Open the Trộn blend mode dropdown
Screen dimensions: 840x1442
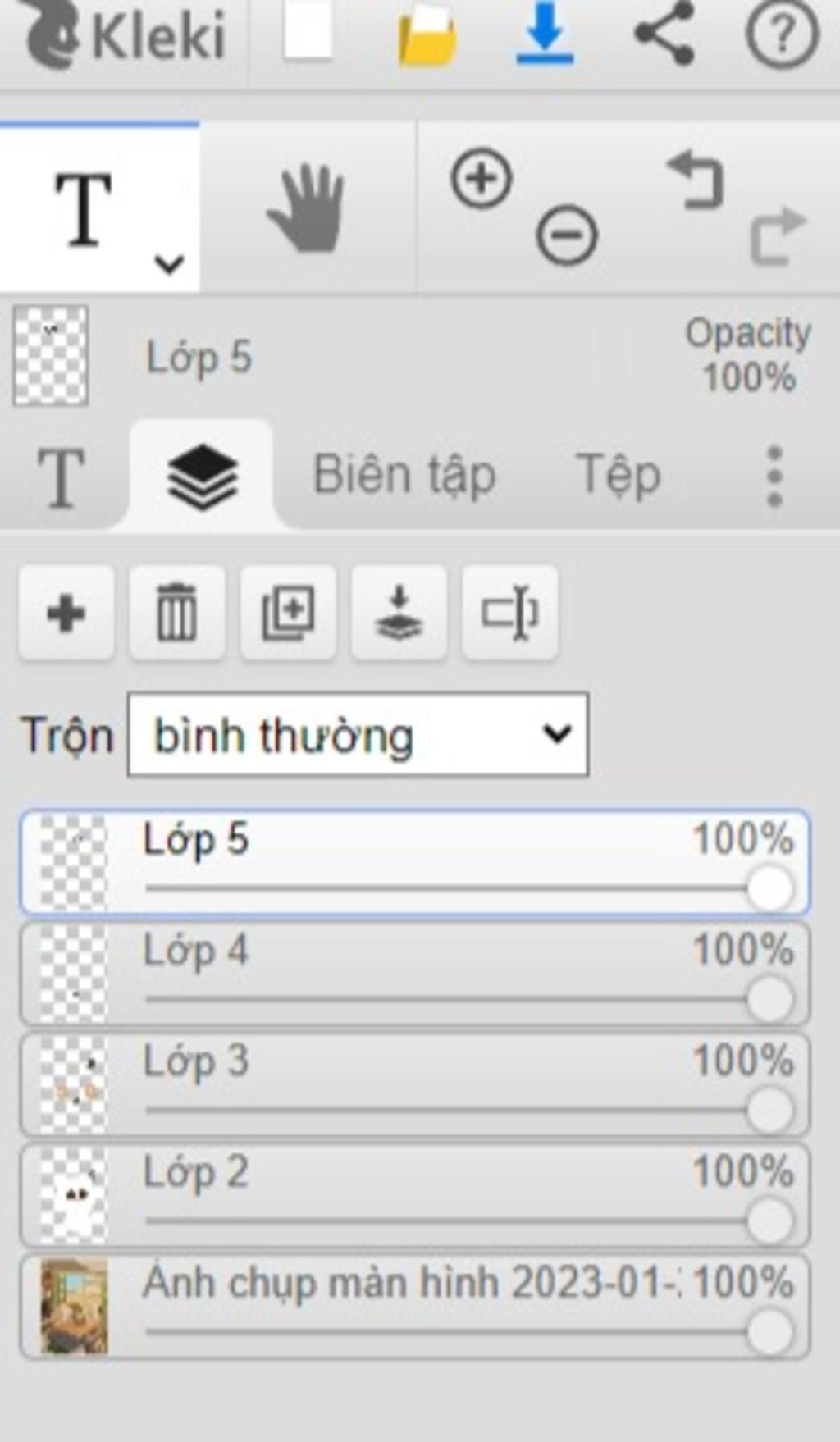(358, 734)
